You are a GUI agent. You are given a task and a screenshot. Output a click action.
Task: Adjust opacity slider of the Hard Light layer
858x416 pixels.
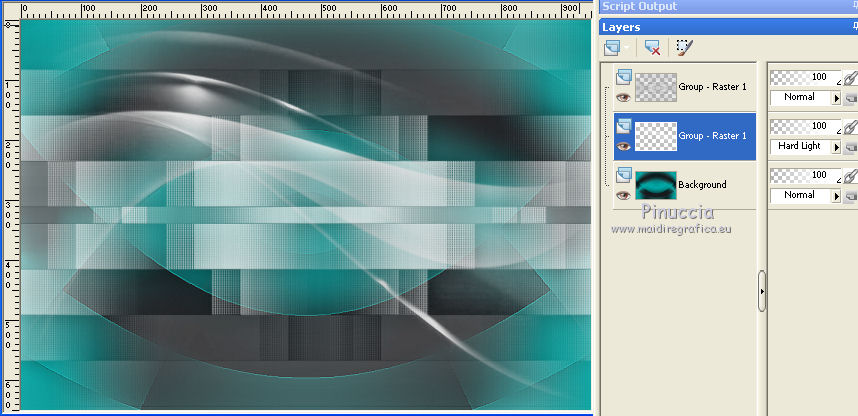[x=805, y=126]
